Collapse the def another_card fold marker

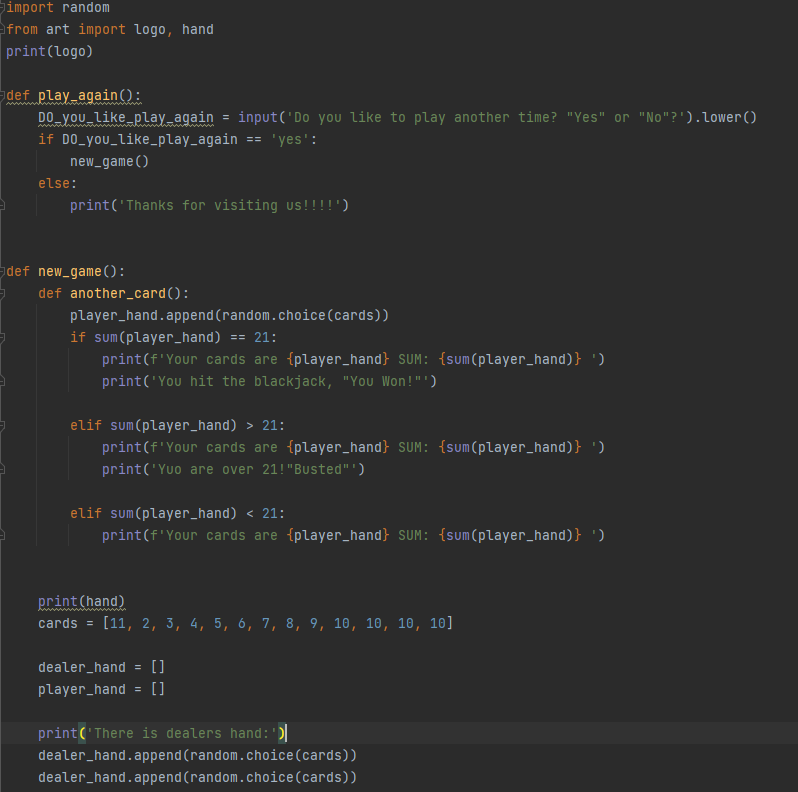[x=3, y=294]
